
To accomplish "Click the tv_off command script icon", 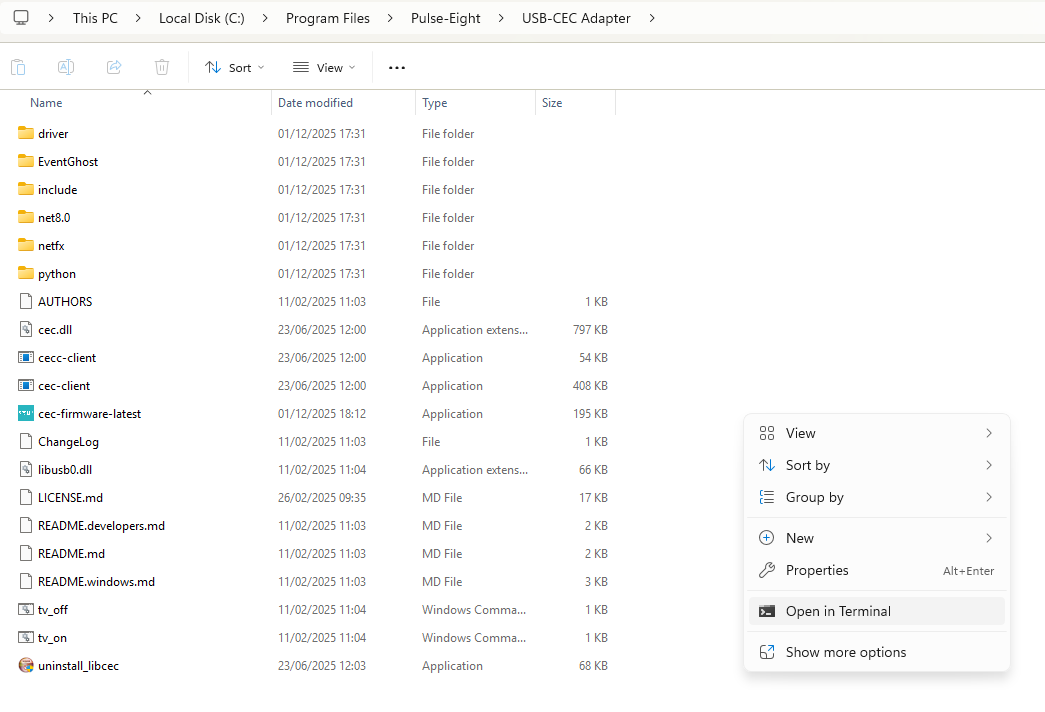I will click(26, 609).
